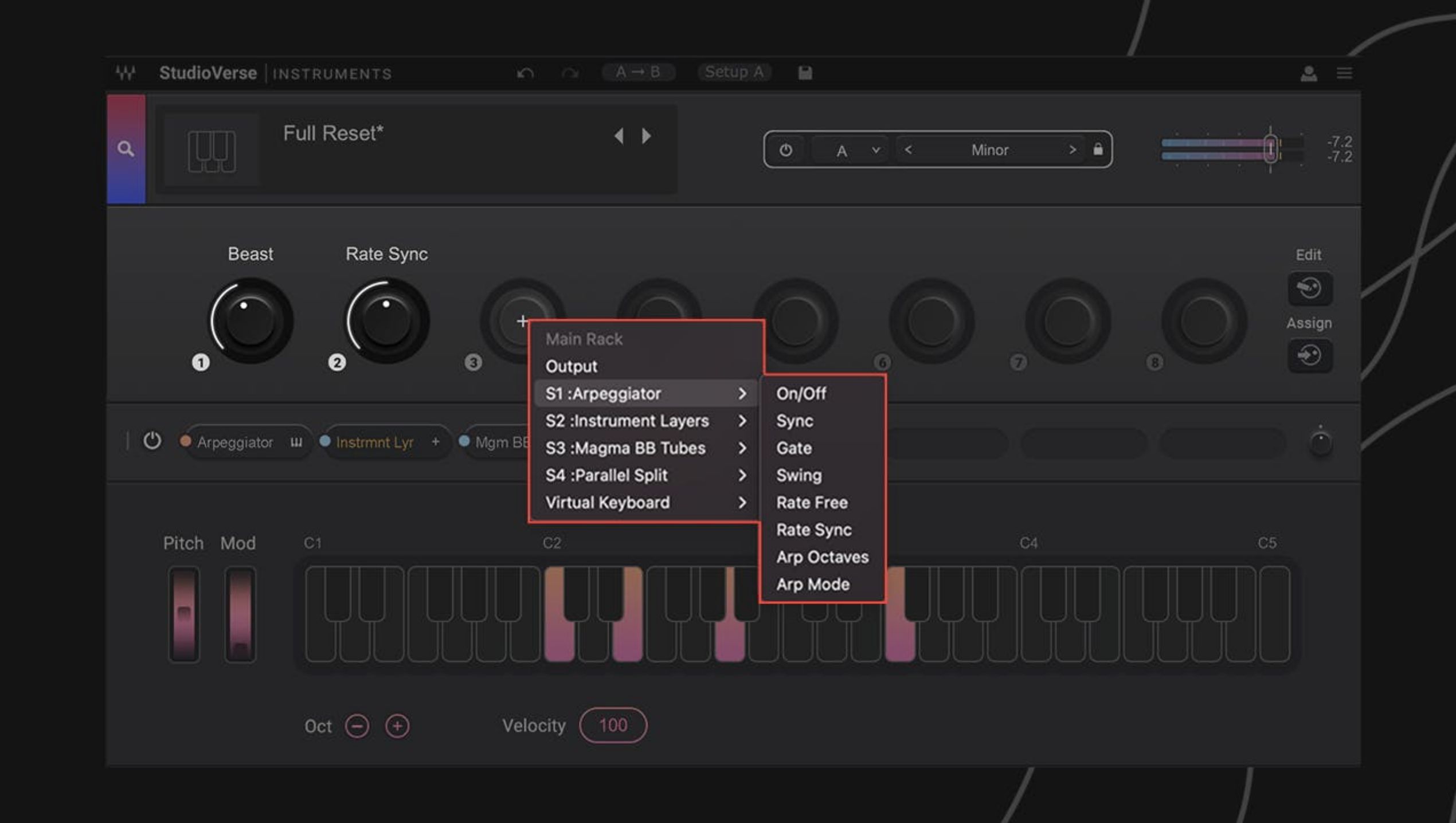
Task: Click plus on Instrmnt Lyr slot
Action: tap(436, 442)
